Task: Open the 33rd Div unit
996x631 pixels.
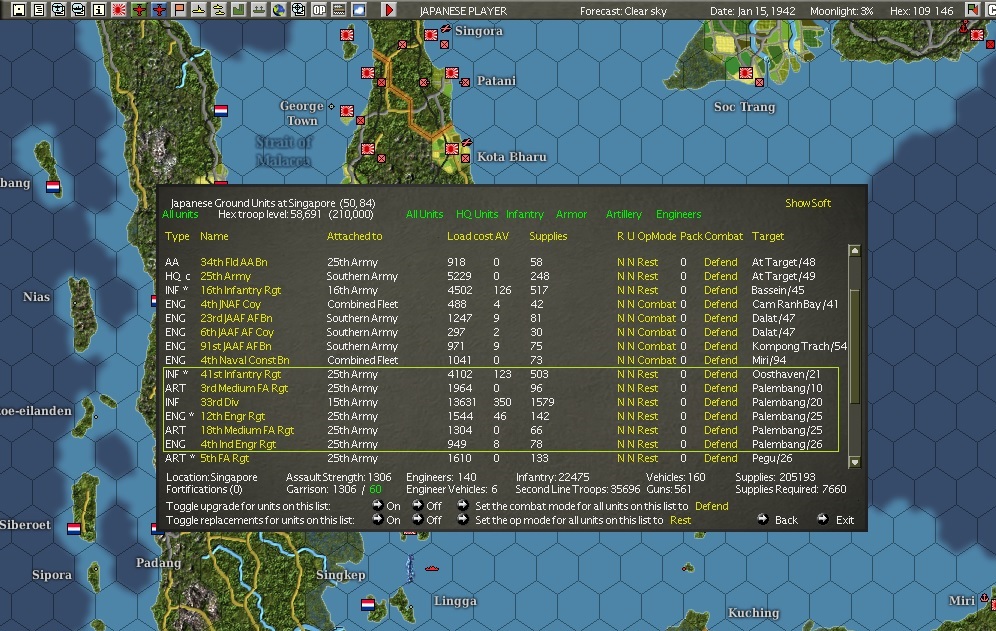Action: [x=220, y=402]
